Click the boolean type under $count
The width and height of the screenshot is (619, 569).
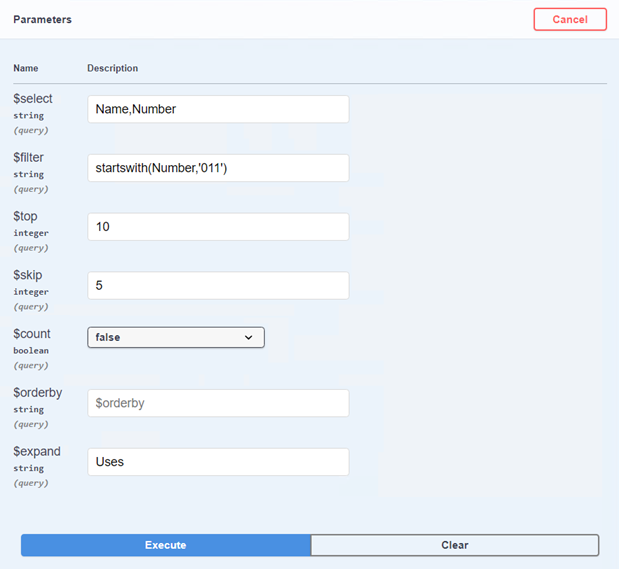(31, 351)
